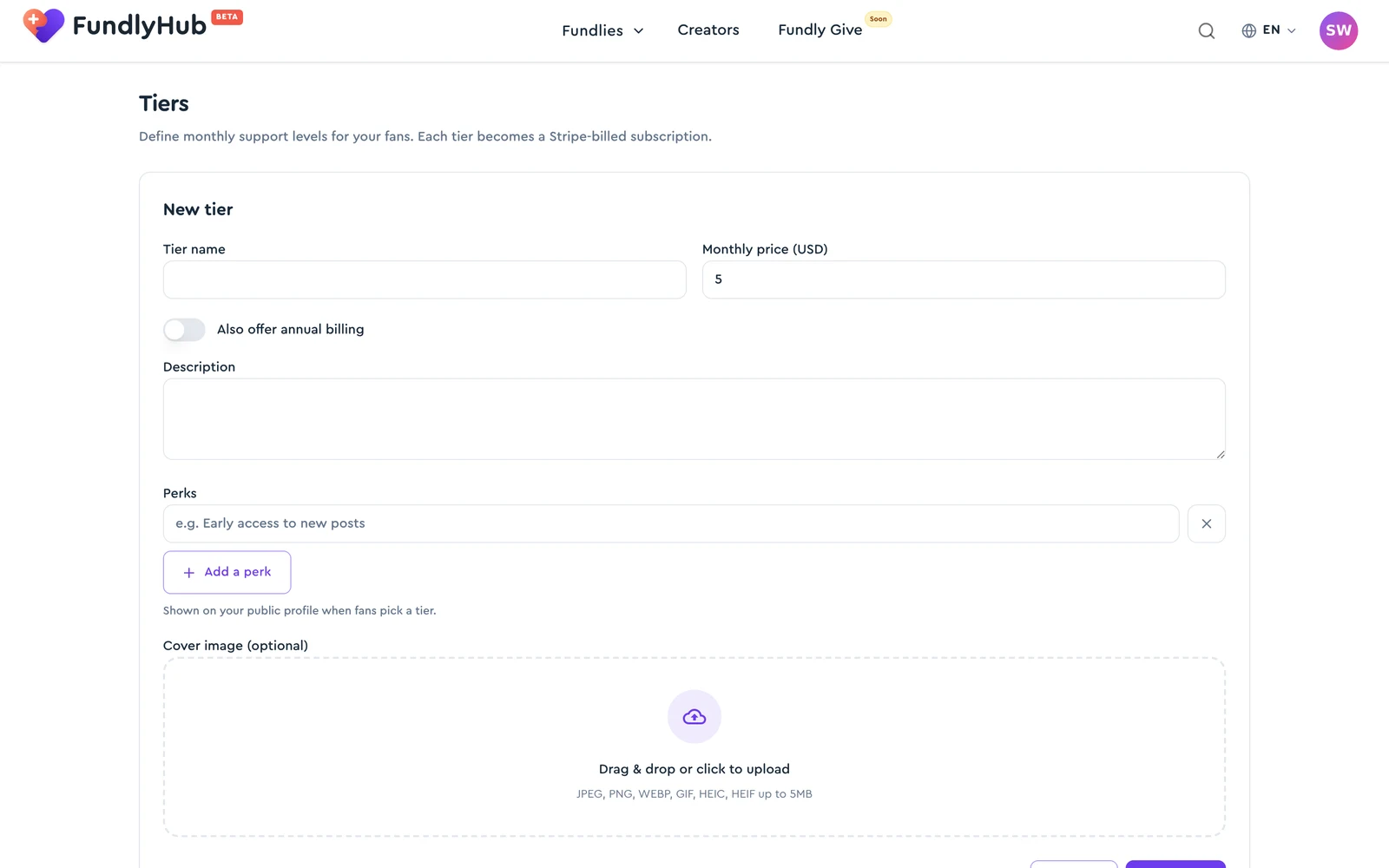Focus the Tier name input field

click(x=425, y=279)
